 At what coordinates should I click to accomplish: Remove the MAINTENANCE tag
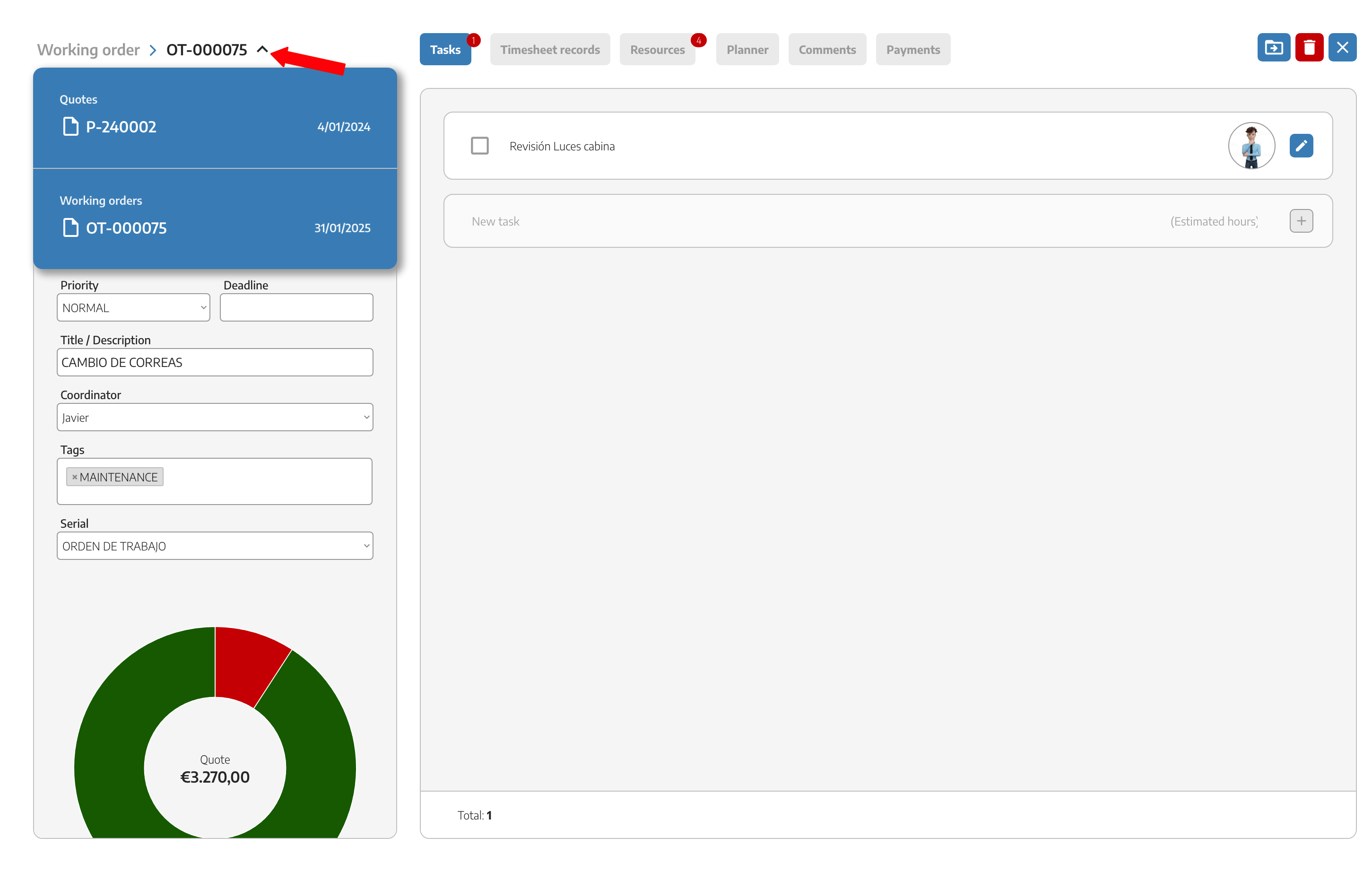point(74,477)
